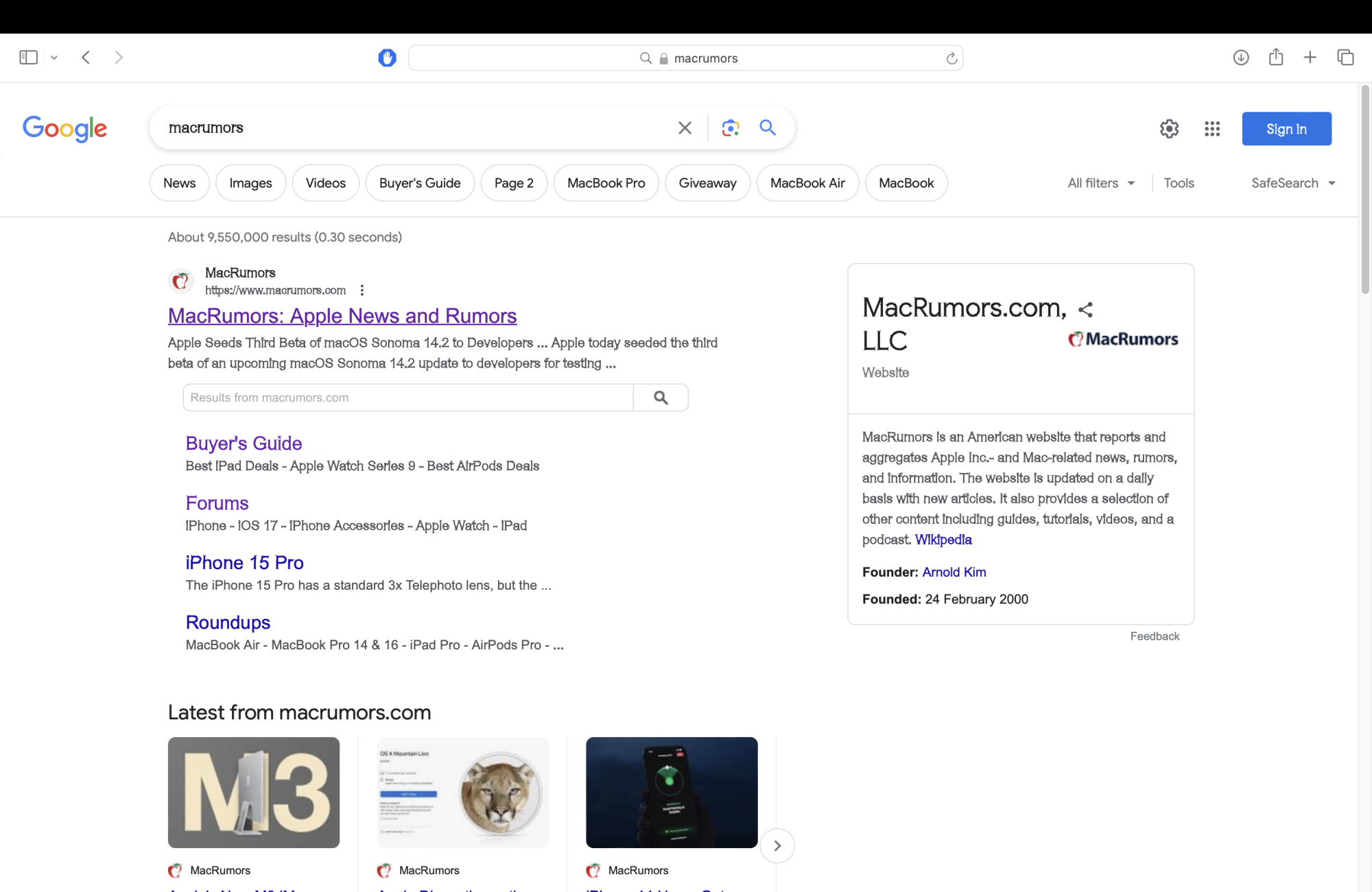Viewport: 1372px width, 892px height.
Task: Show the tab overview
Action: point(1345,58)
